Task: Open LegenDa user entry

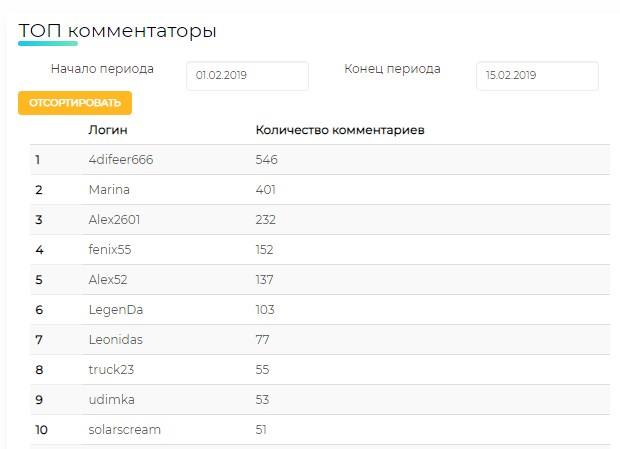Action: tap(116, 309)
